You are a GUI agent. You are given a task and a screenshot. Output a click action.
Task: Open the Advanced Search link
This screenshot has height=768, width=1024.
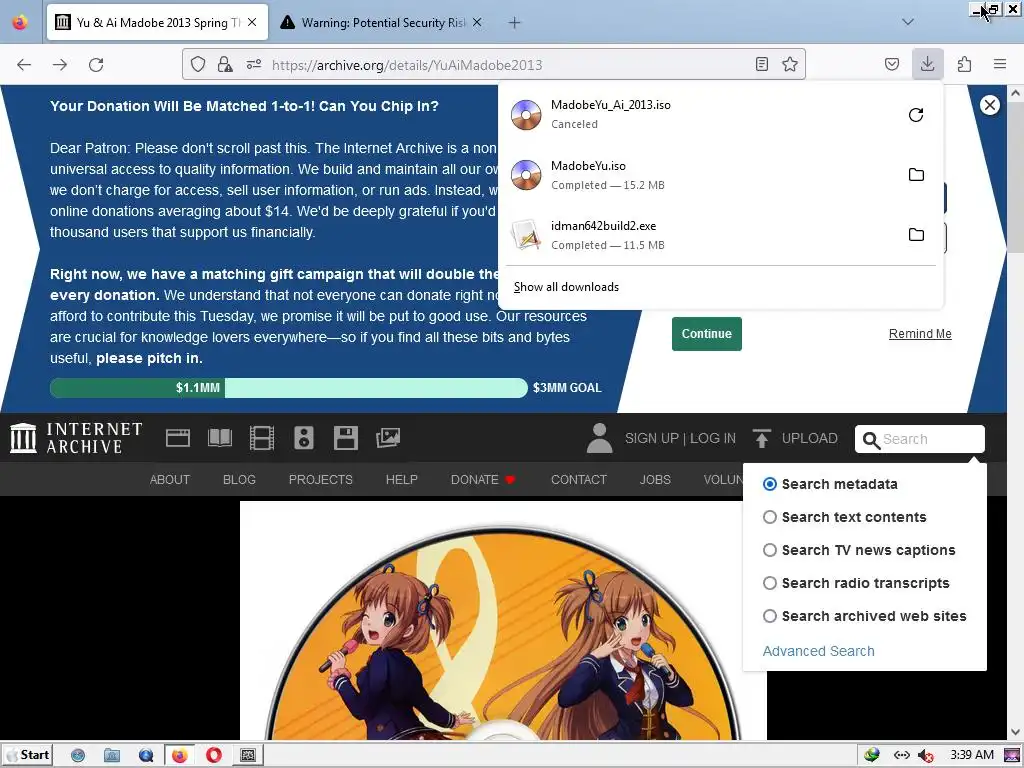818,651
